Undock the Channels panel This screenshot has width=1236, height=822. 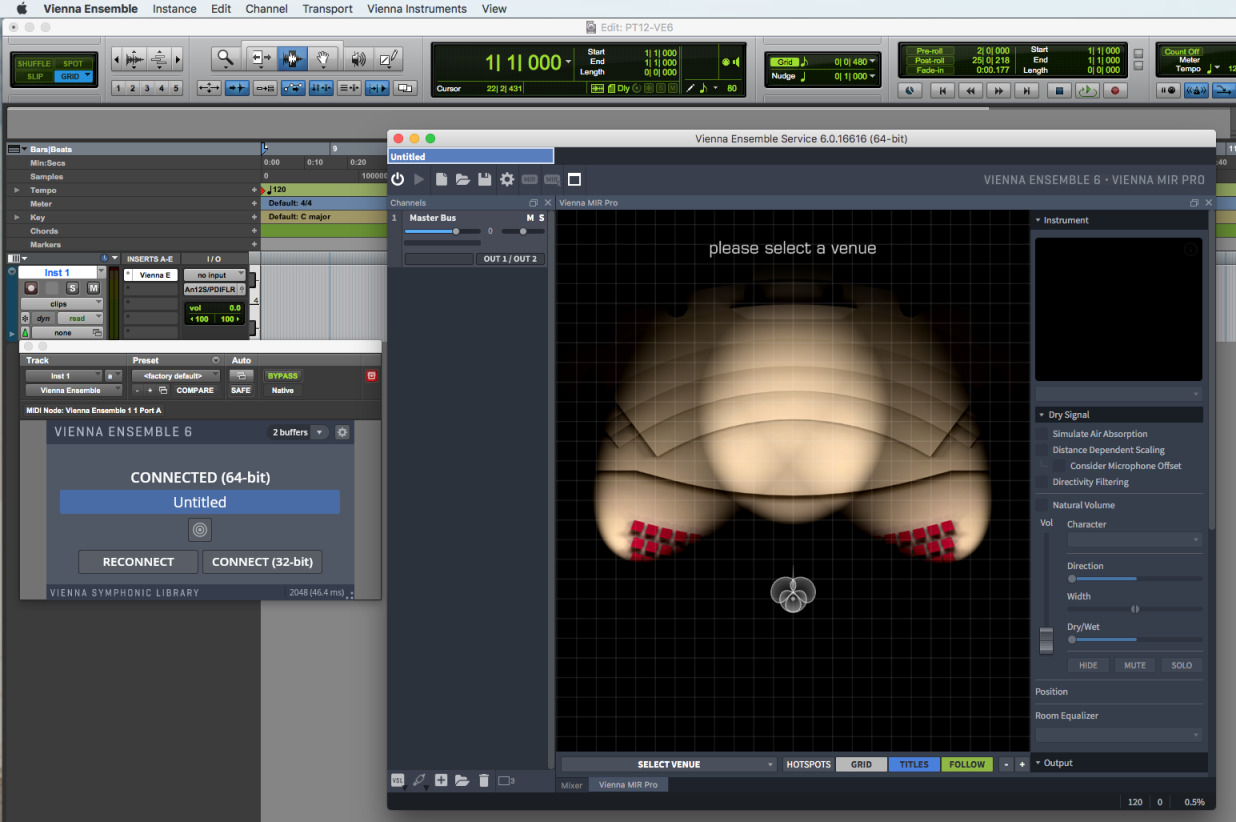click(x=534, y=203)
